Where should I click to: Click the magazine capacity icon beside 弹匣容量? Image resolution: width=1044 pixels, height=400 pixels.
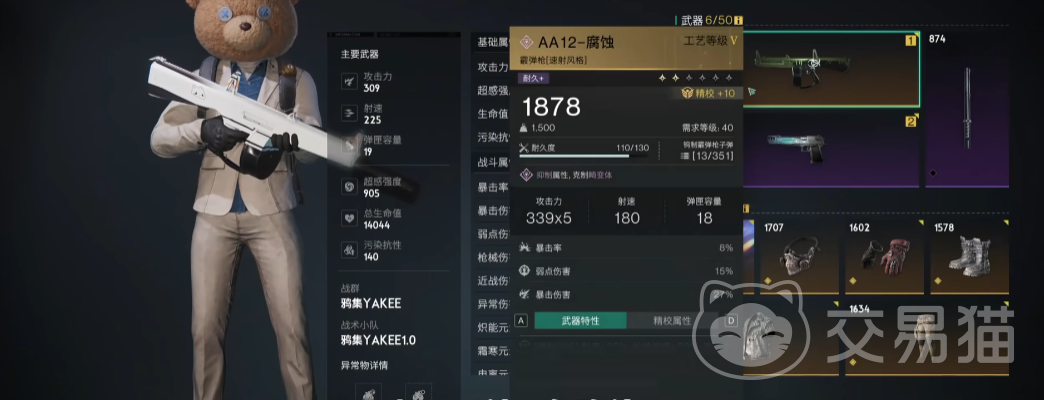point(350,146)
